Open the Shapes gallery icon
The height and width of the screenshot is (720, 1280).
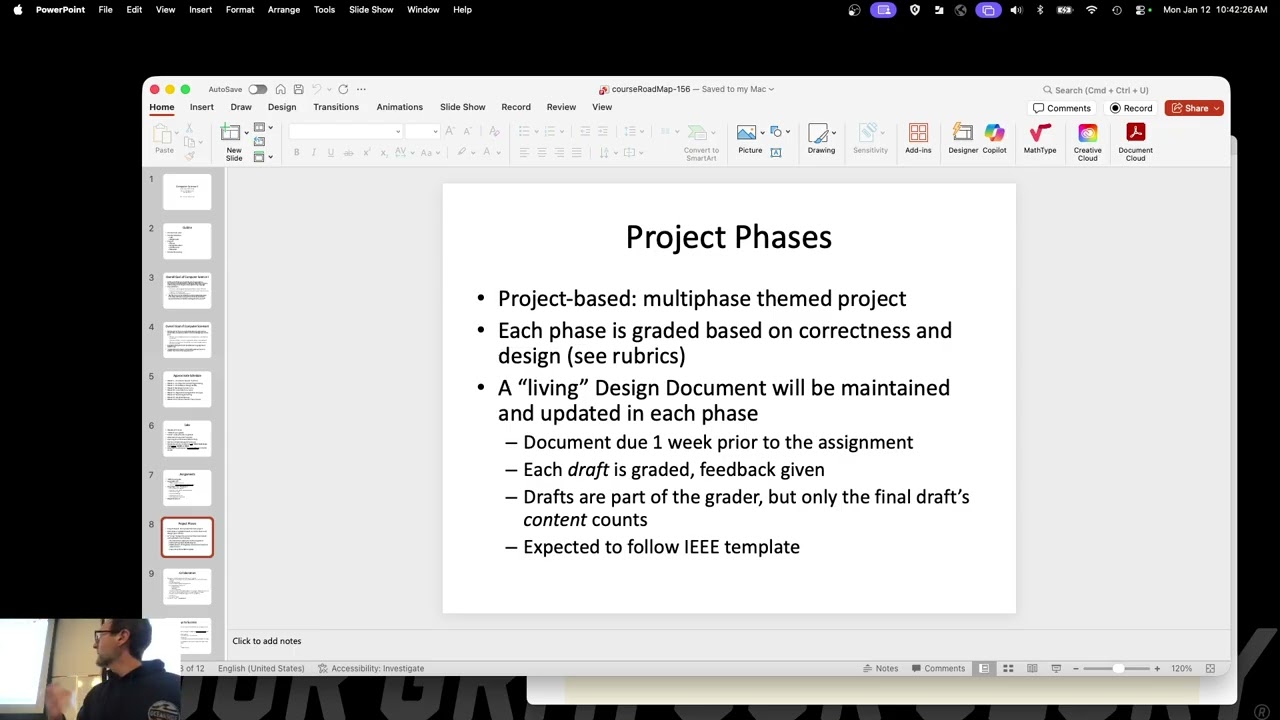click(x=776, y=132)
